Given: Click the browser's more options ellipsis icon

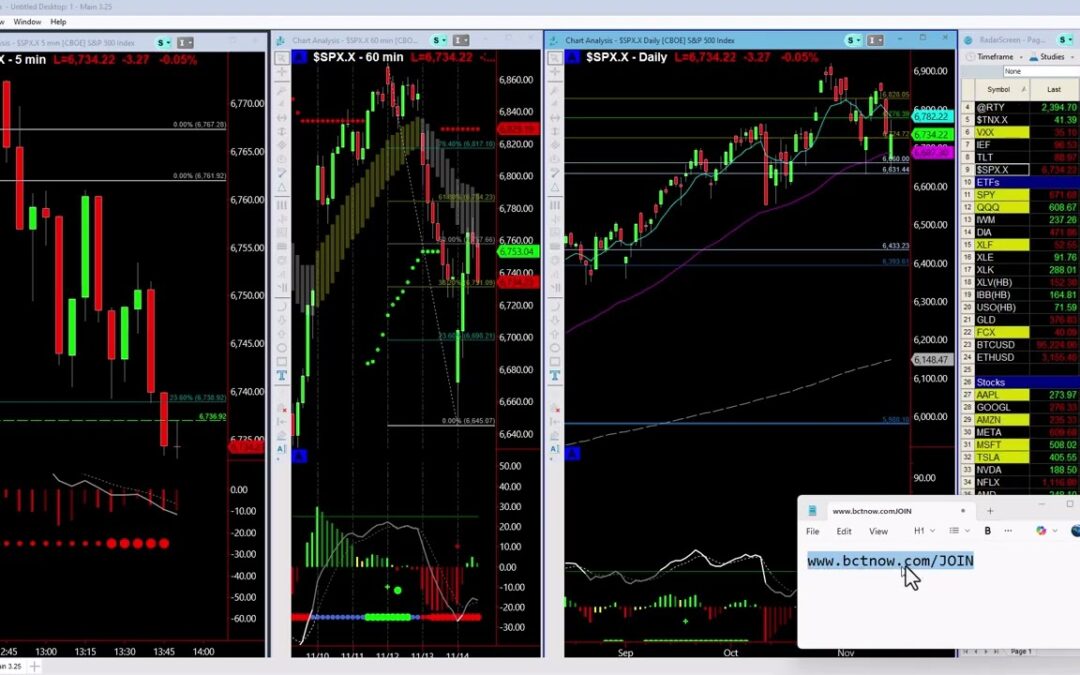Looking at the screenshot, I should (x=1008, y=531).
